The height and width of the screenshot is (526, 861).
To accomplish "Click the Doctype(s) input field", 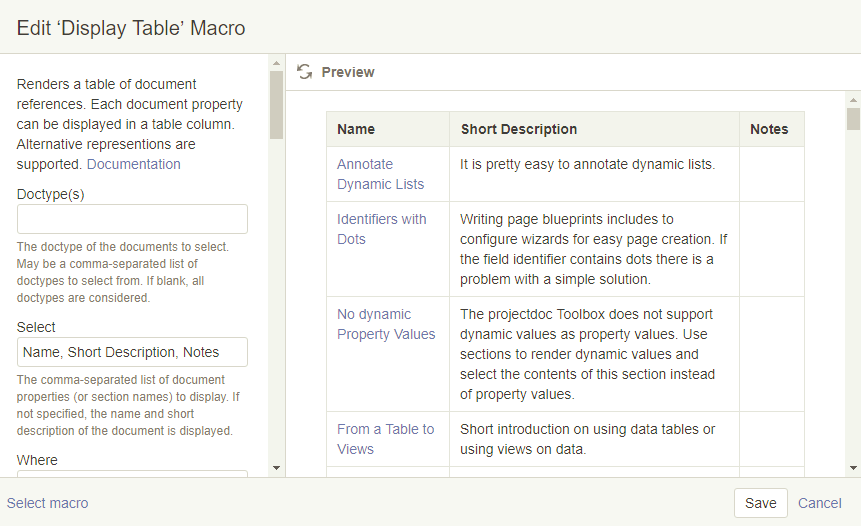I will (132, 219).
